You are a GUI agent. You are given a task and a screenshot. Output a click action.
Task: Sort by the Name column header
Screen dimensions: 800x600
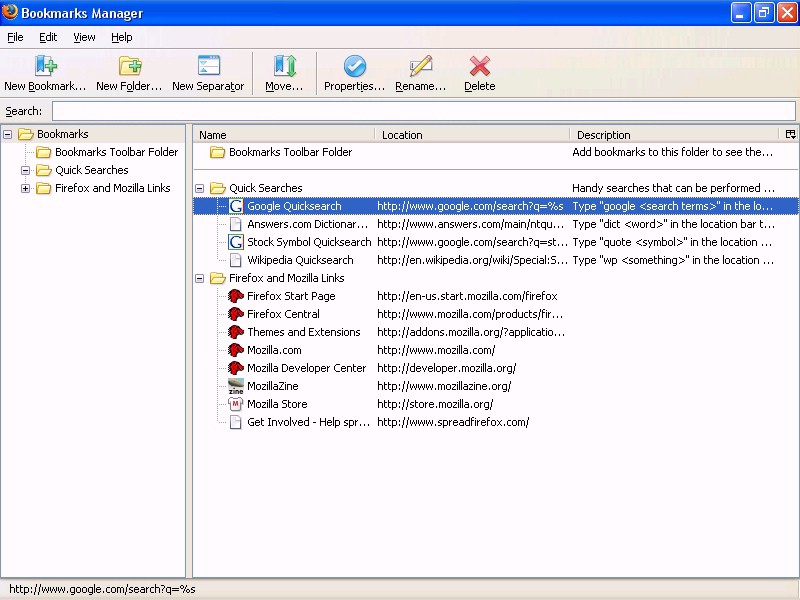click(x=284, y=135)
